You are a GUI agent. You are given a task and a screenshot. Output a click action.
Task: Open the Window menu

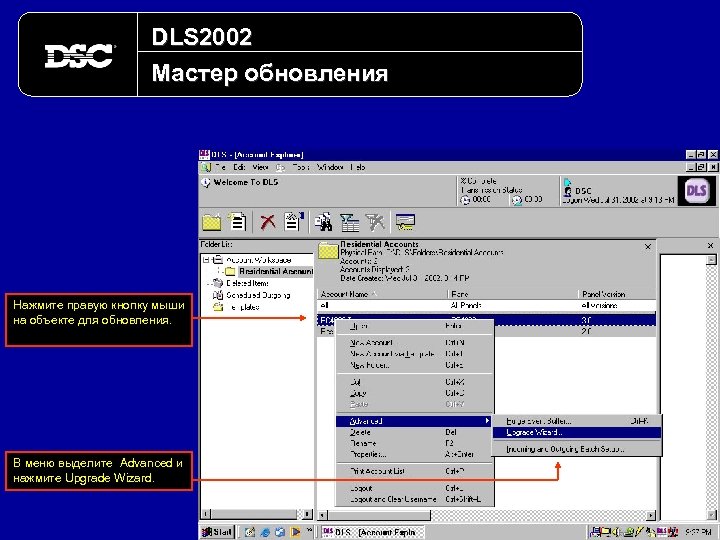point(330,167)
